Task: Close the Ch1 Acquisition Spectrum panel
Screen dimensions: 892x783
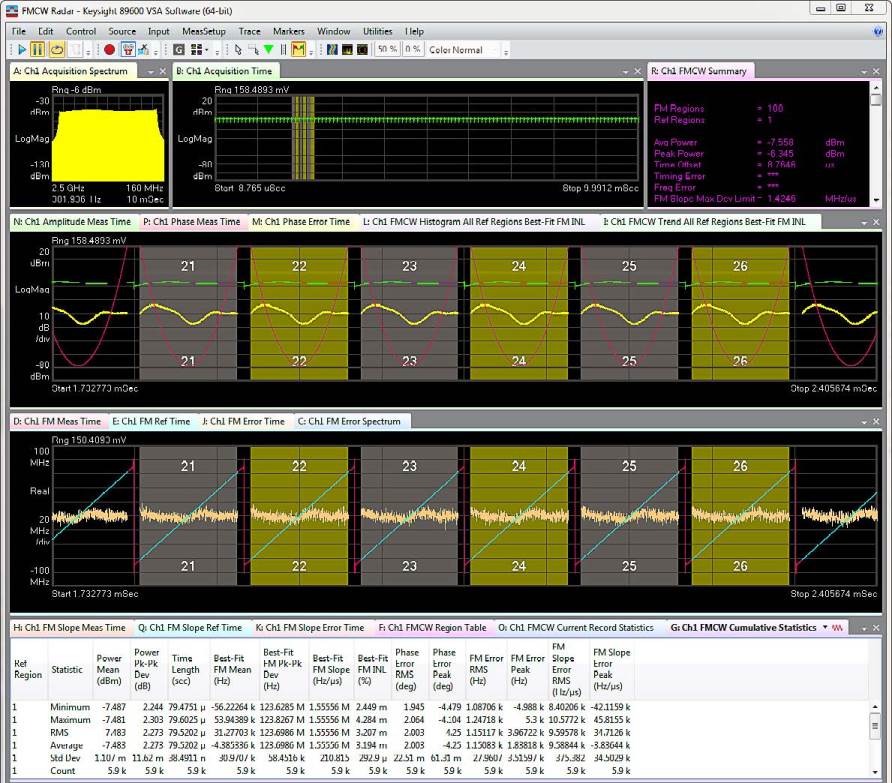Action: pos(163,72)
